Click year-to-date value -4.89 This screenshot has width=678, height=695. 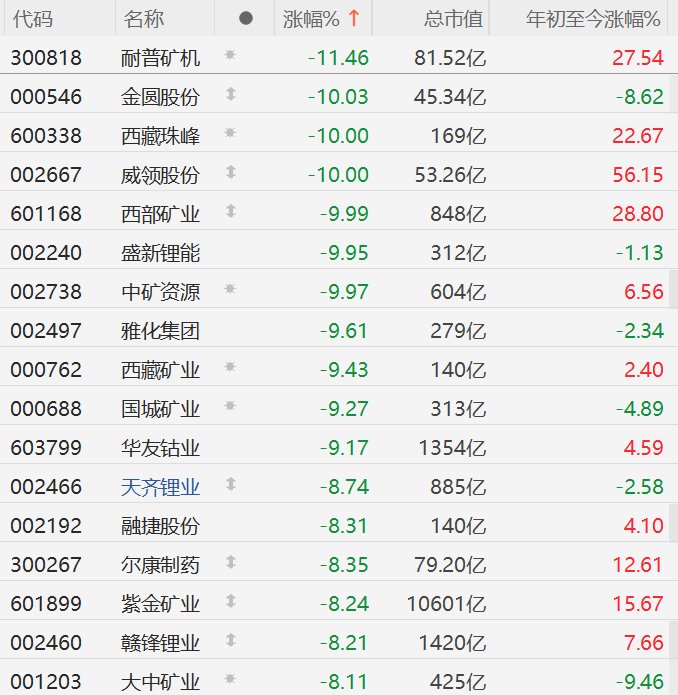(640, 409)
